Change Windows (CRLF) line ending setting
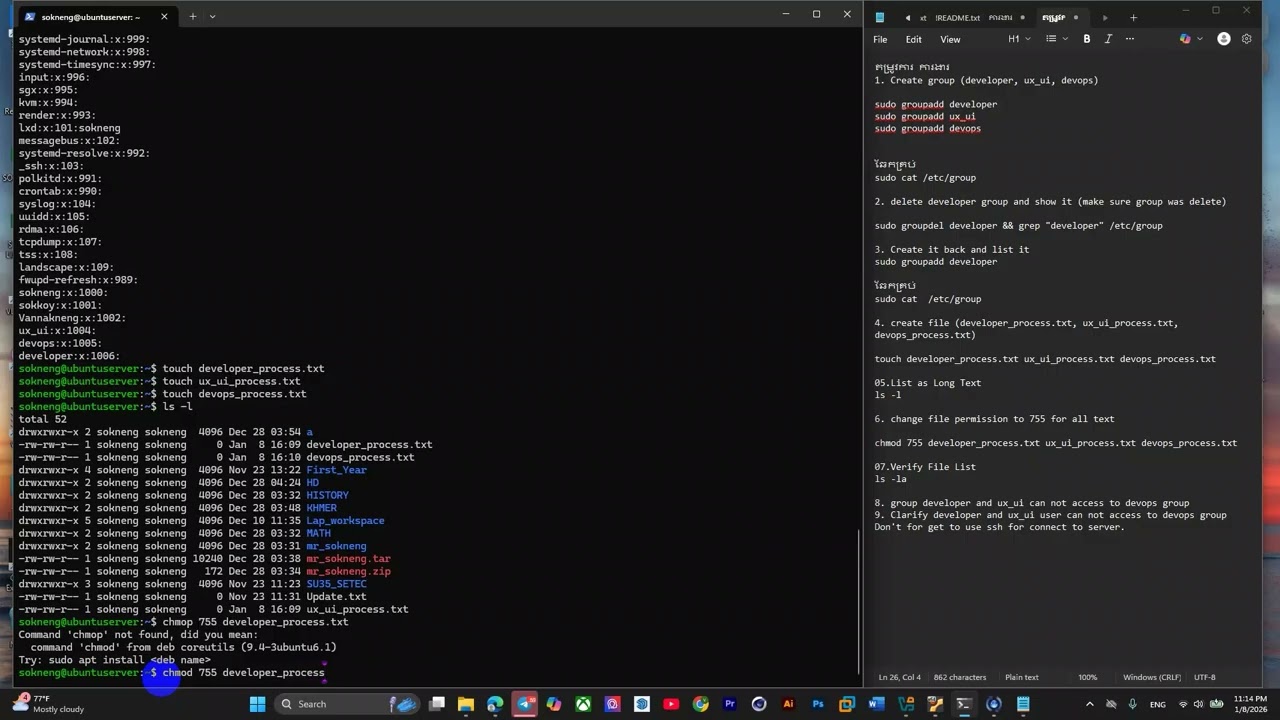This screenshot has height=720, width=1280. [1152, 677]
